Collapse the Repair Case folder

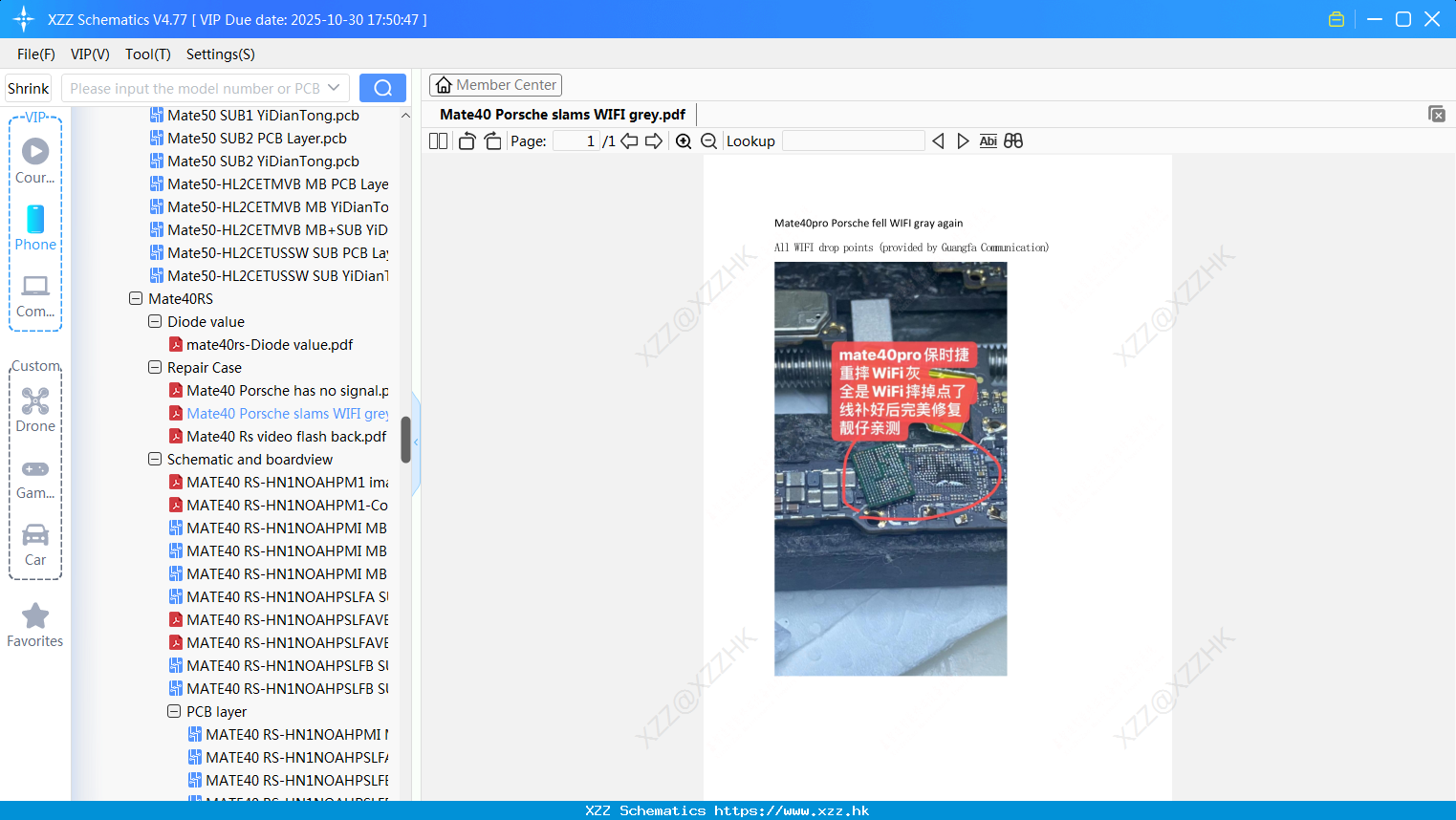155,367
